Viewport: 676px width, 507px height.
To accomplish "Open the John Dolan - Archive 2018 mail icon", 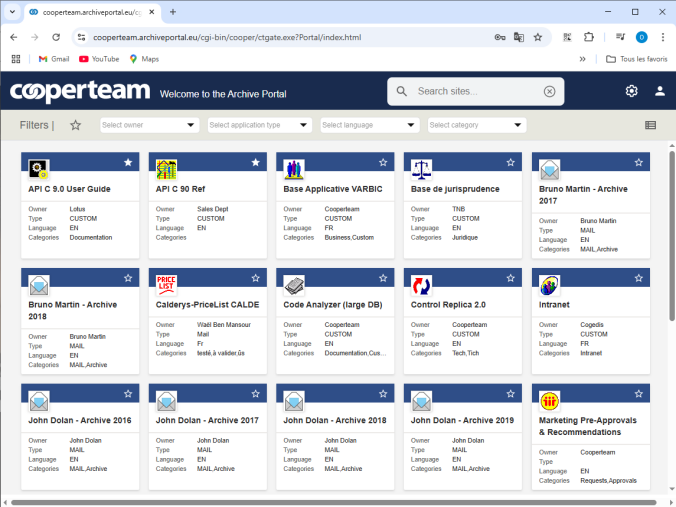I will 294,401.
